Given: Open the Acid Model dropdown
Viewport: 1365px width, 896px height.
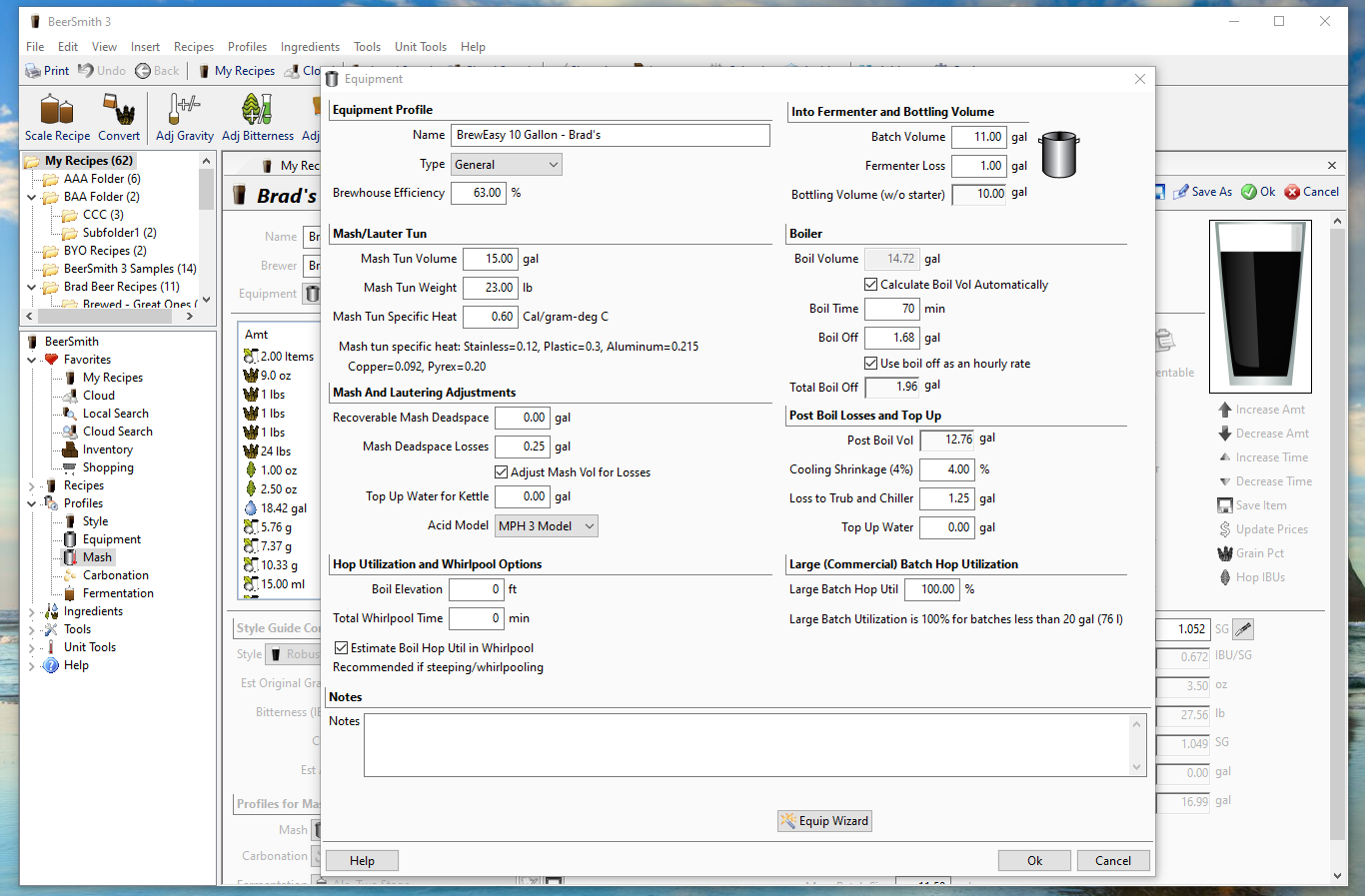Looking at the screenshot, I should click(547, 526).
